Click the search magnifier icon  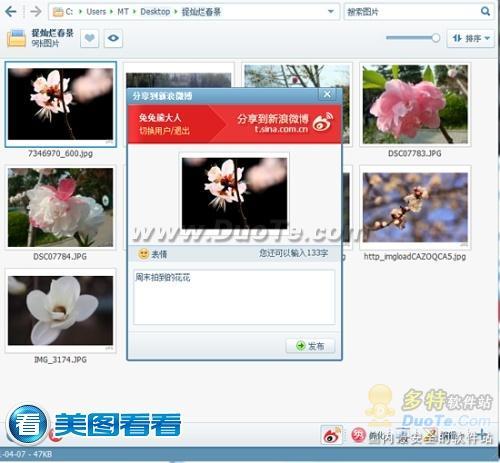[485, 12]
